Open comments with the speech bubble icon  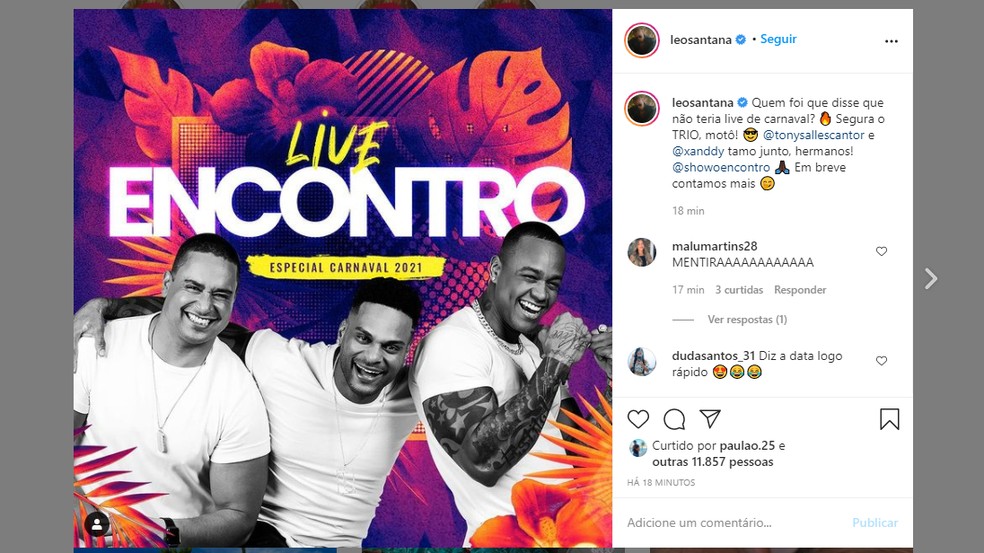pos(674,419)
